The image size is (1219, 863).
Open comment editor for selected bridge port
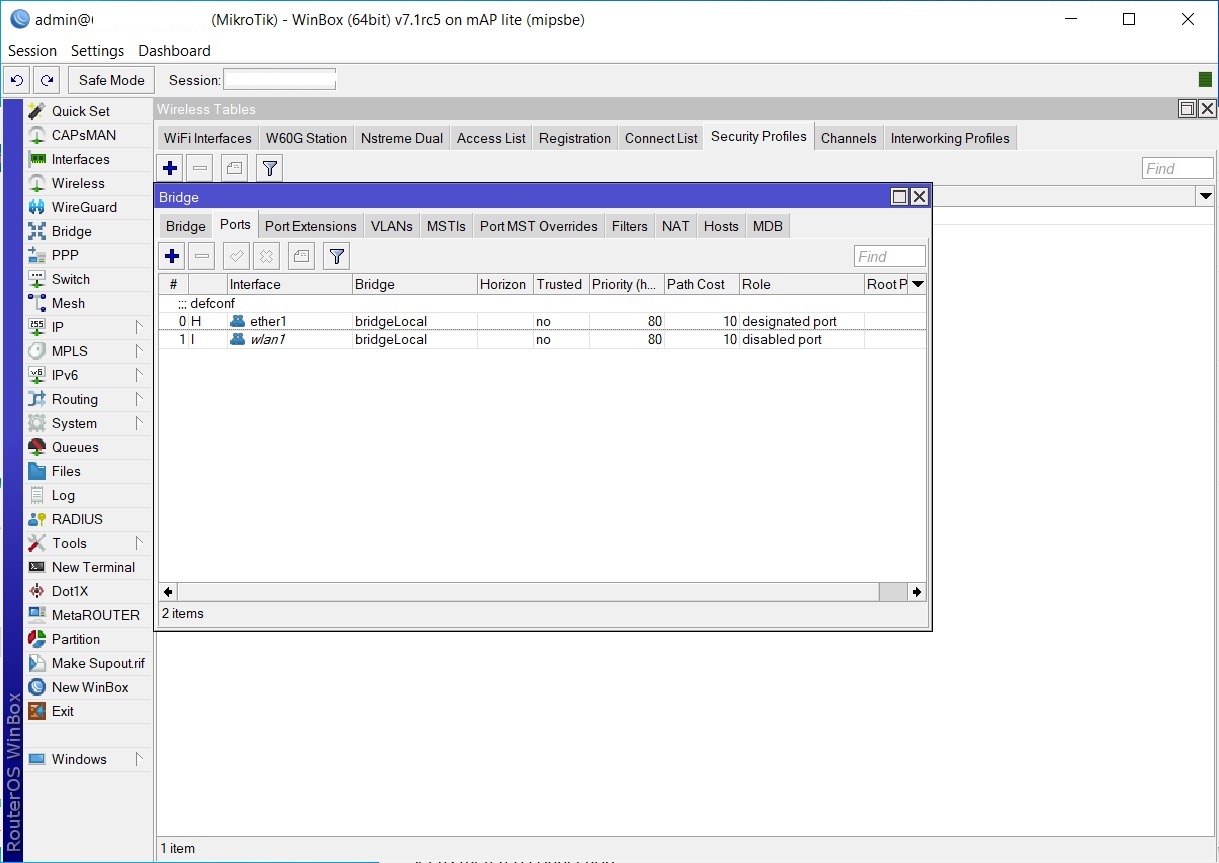[300, 256]
